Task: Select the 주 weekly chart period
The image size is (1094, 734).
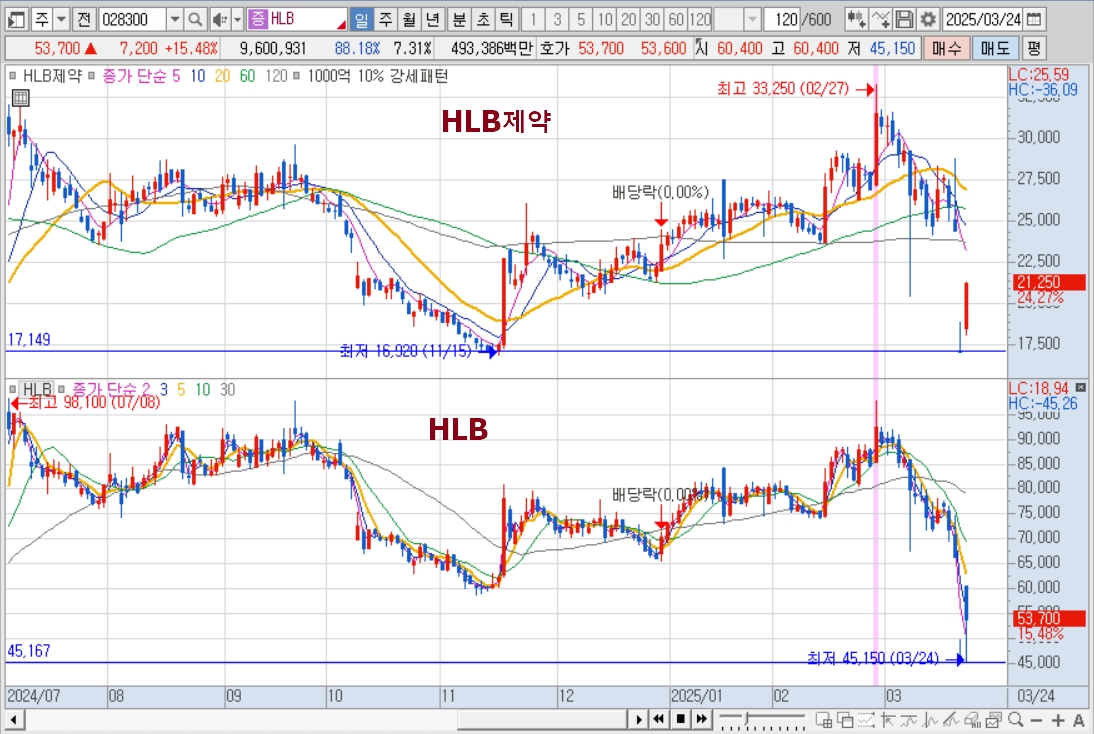Action: coord(385,20)
